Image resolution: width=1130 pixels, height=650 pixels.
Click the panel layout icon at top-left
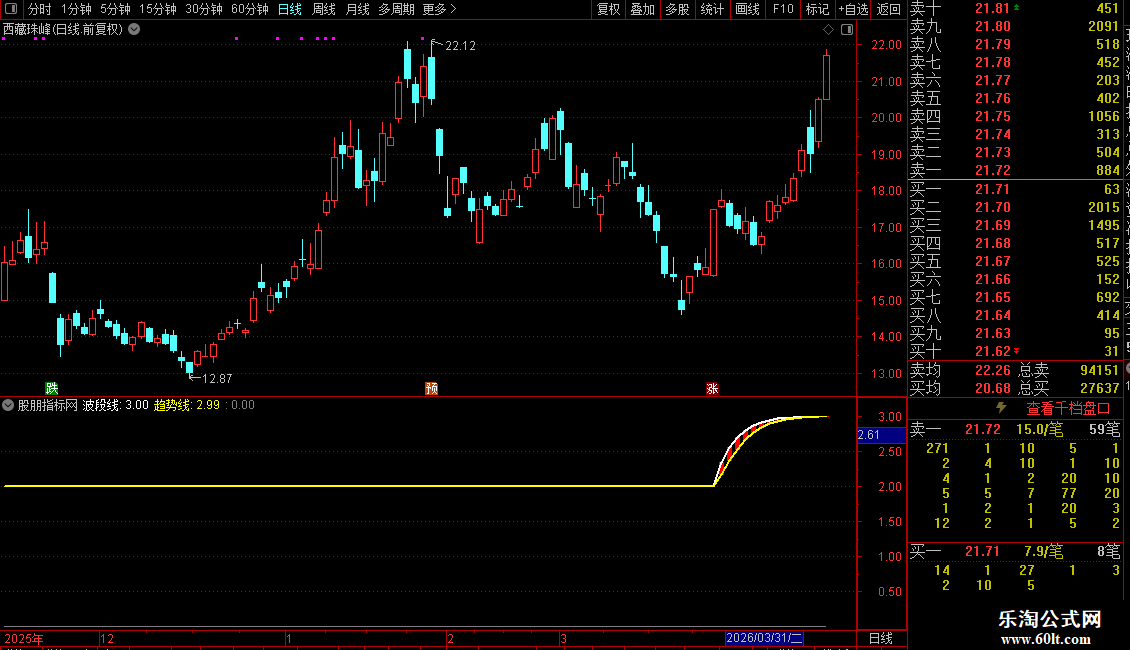point(11,9)
